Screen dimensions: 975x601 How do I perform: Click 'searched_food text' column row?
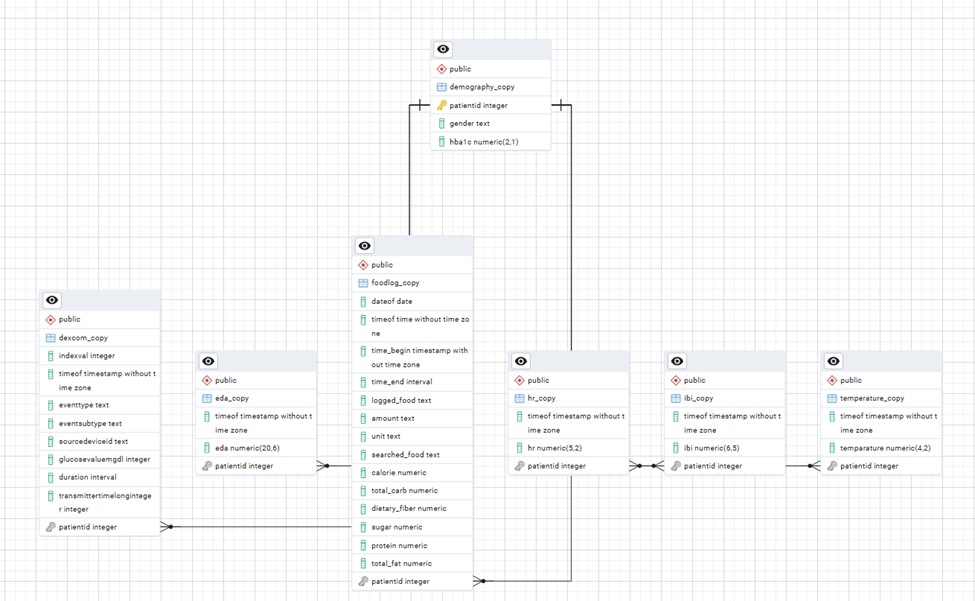click(x=412, y=455)
